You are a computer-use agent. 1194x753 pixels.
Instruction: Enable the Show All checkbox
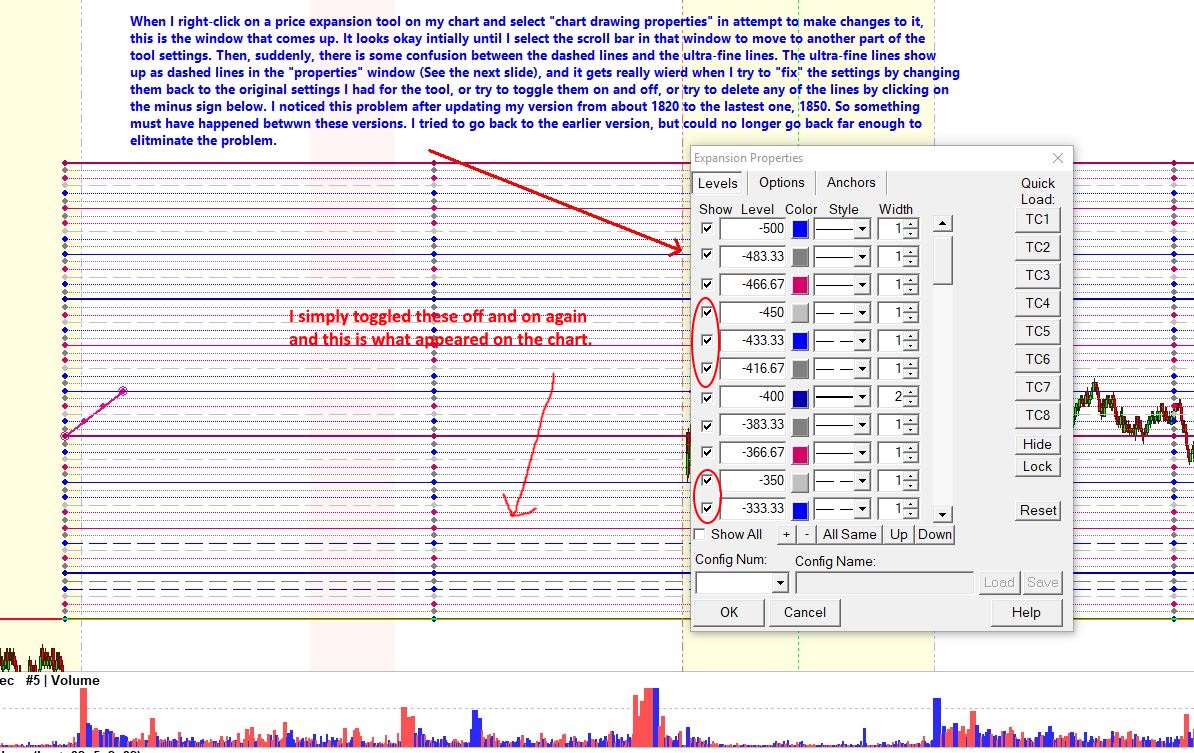coord(700,534)
